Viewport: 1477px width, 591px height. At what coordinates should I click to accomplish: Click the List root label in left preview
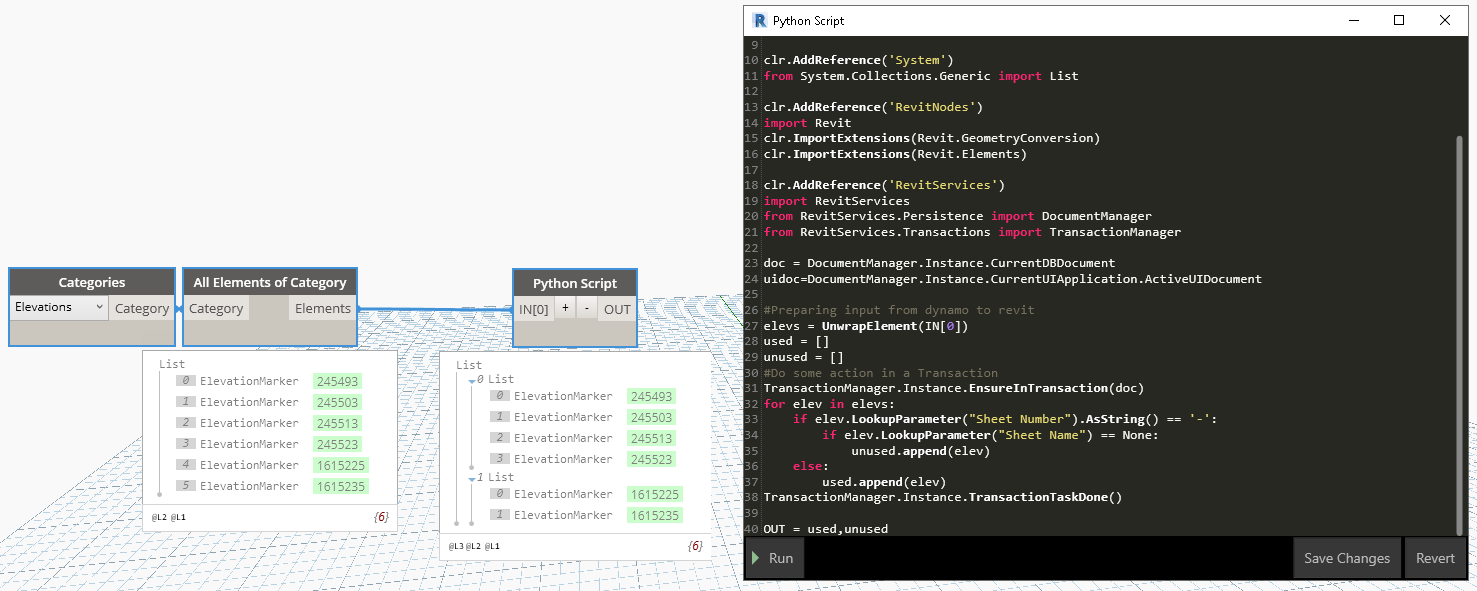tap(172, 364)
